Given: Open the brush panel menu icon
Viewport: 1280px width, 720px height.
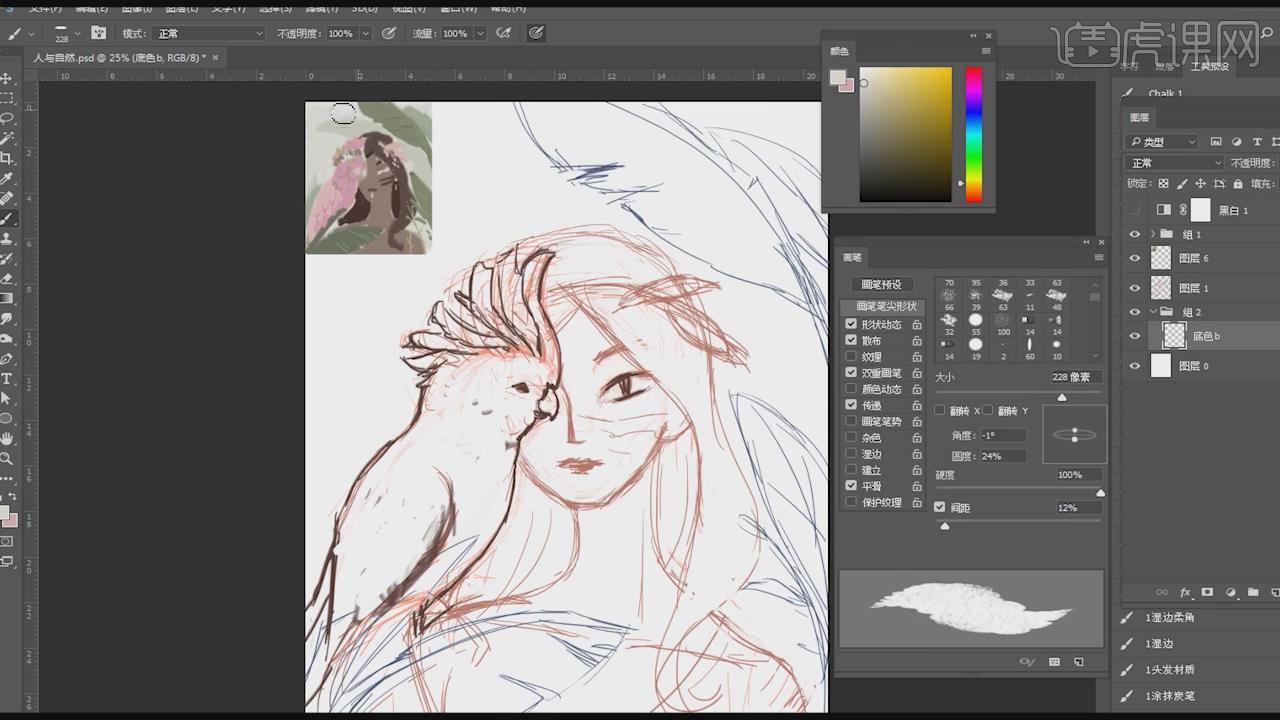Looking at the screenshot, I should 1098,257.
